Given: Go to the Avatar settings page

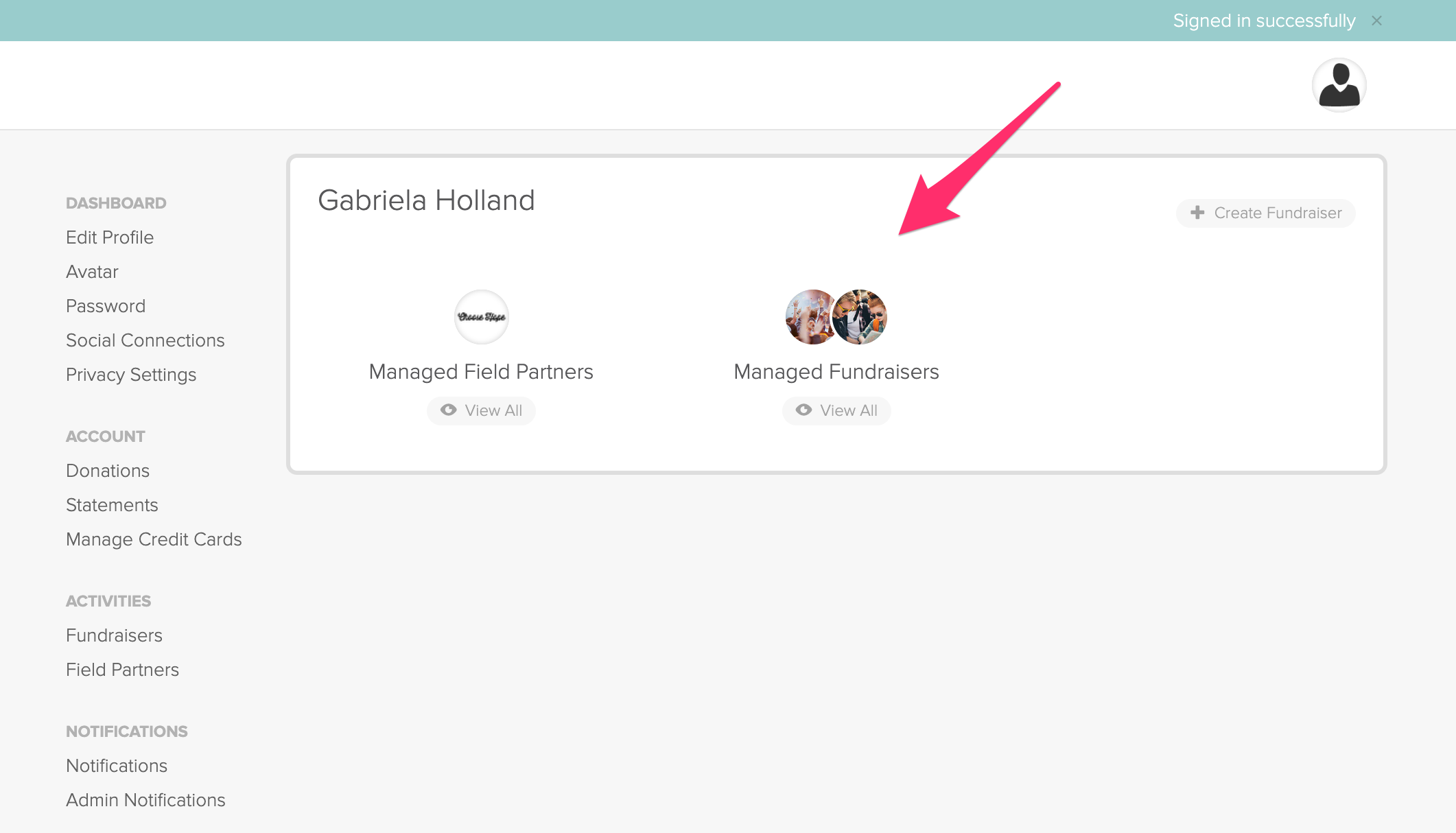Looking at the screenshot, I should [92, 272].
